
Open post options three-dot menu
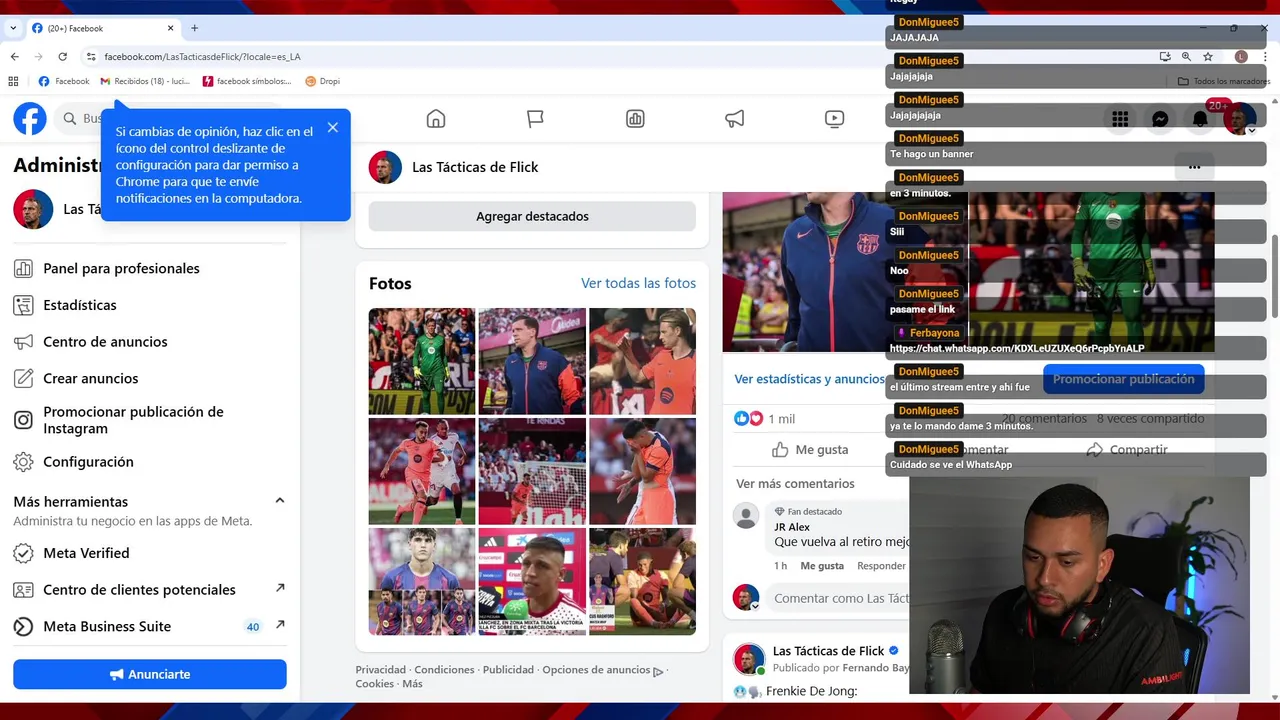pos(1194,167)
